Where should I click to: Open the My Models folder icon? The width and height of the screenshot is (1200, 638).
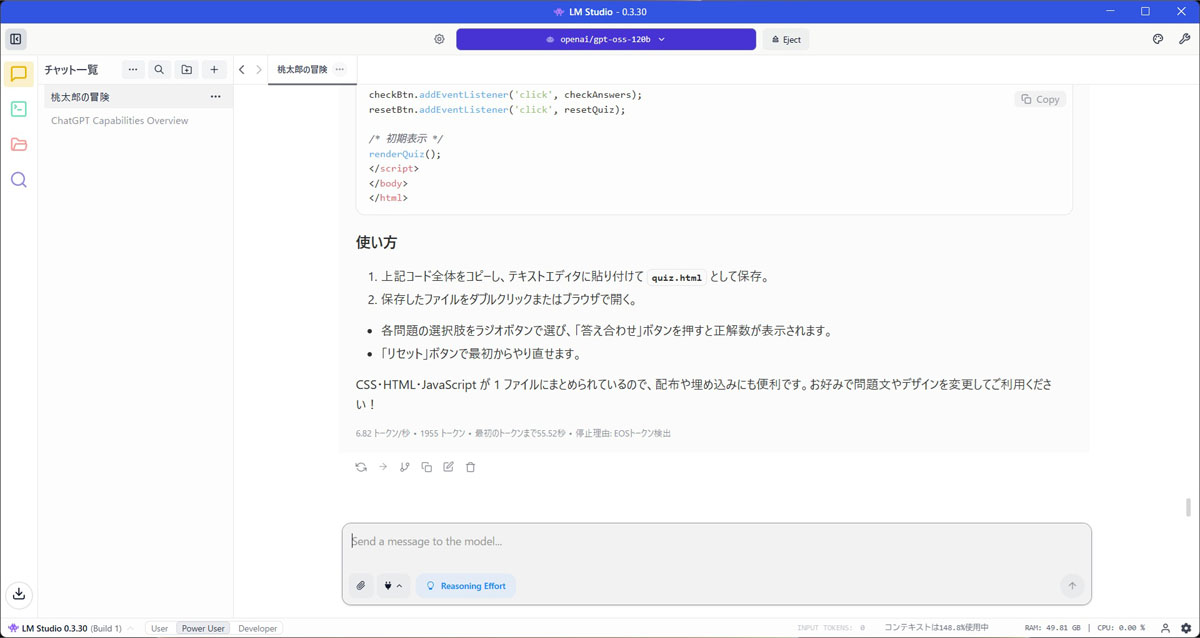coord(18,145)
